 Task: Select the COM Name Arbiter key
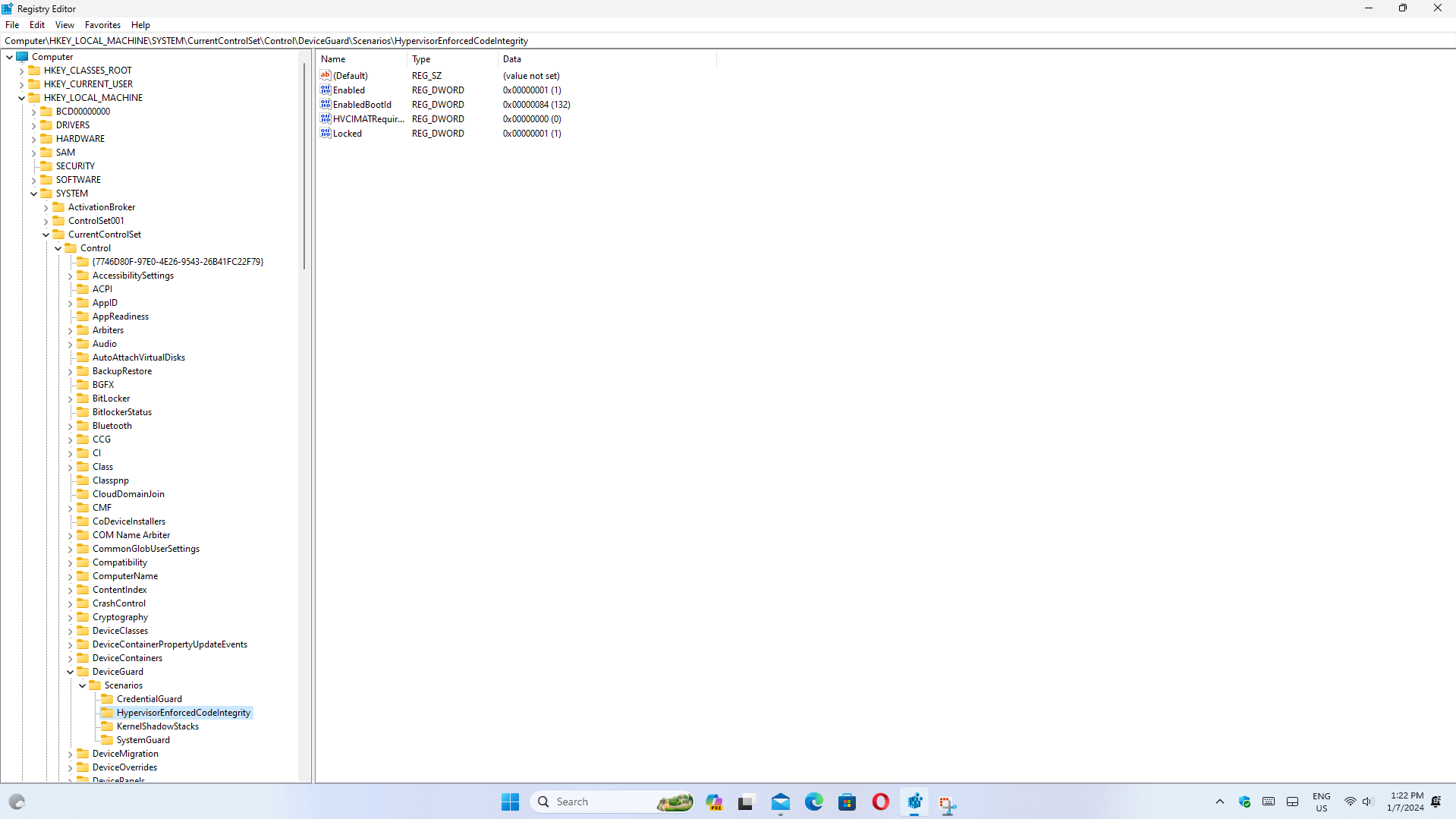click(x=131, y=535)
